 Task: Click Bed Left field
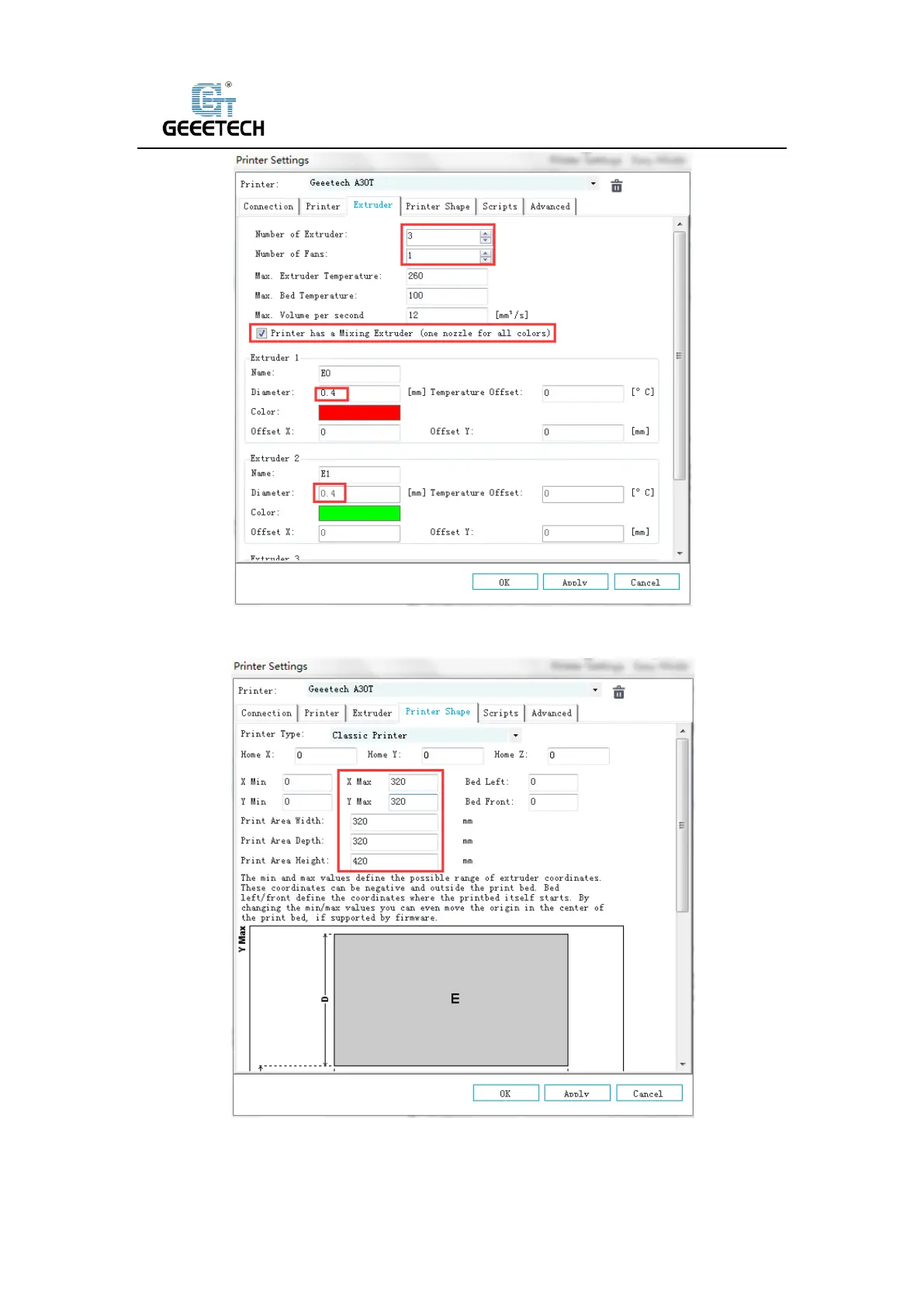click(553, 782)
